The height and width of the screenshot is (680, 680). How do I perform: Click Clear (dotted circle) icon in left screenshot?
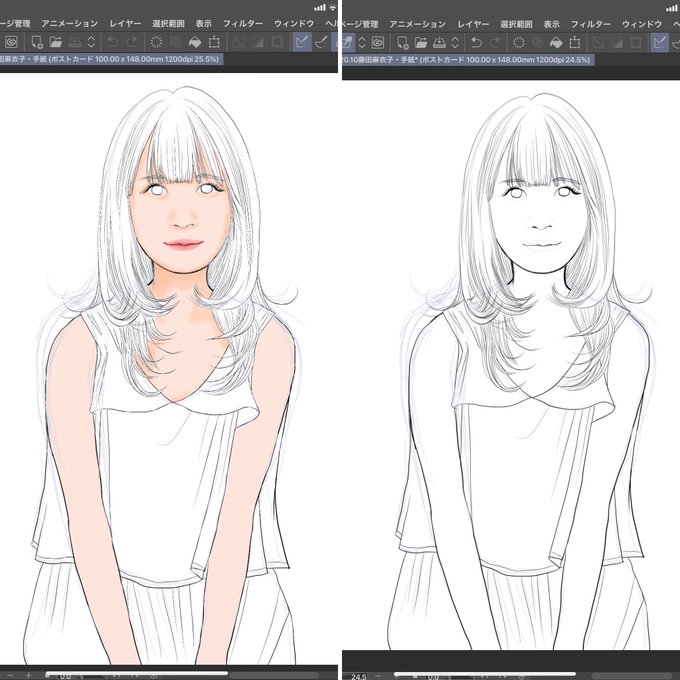click(156, 42)
